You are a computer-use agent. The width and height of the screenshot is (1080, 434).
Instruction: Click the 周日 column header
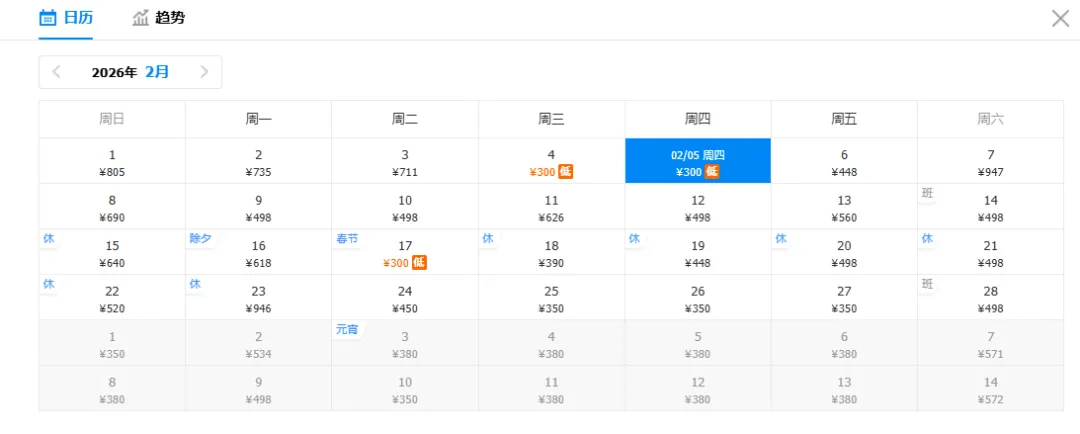112,119
